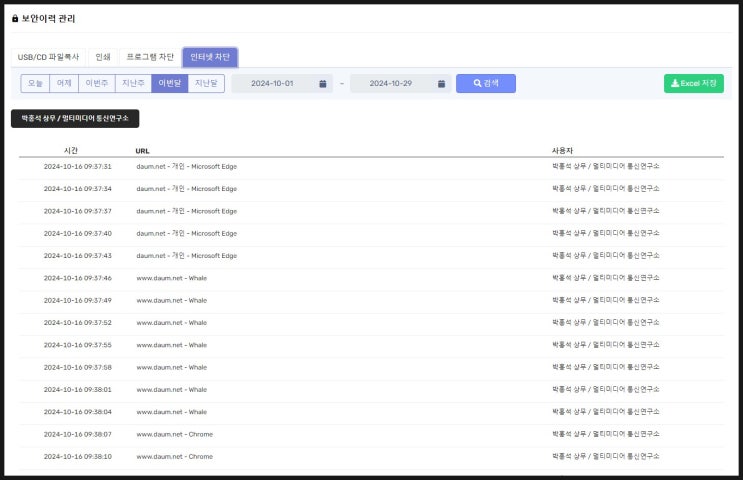
Task: Select the 인터넷 차단 tab
Action: [x=210, y=57]
